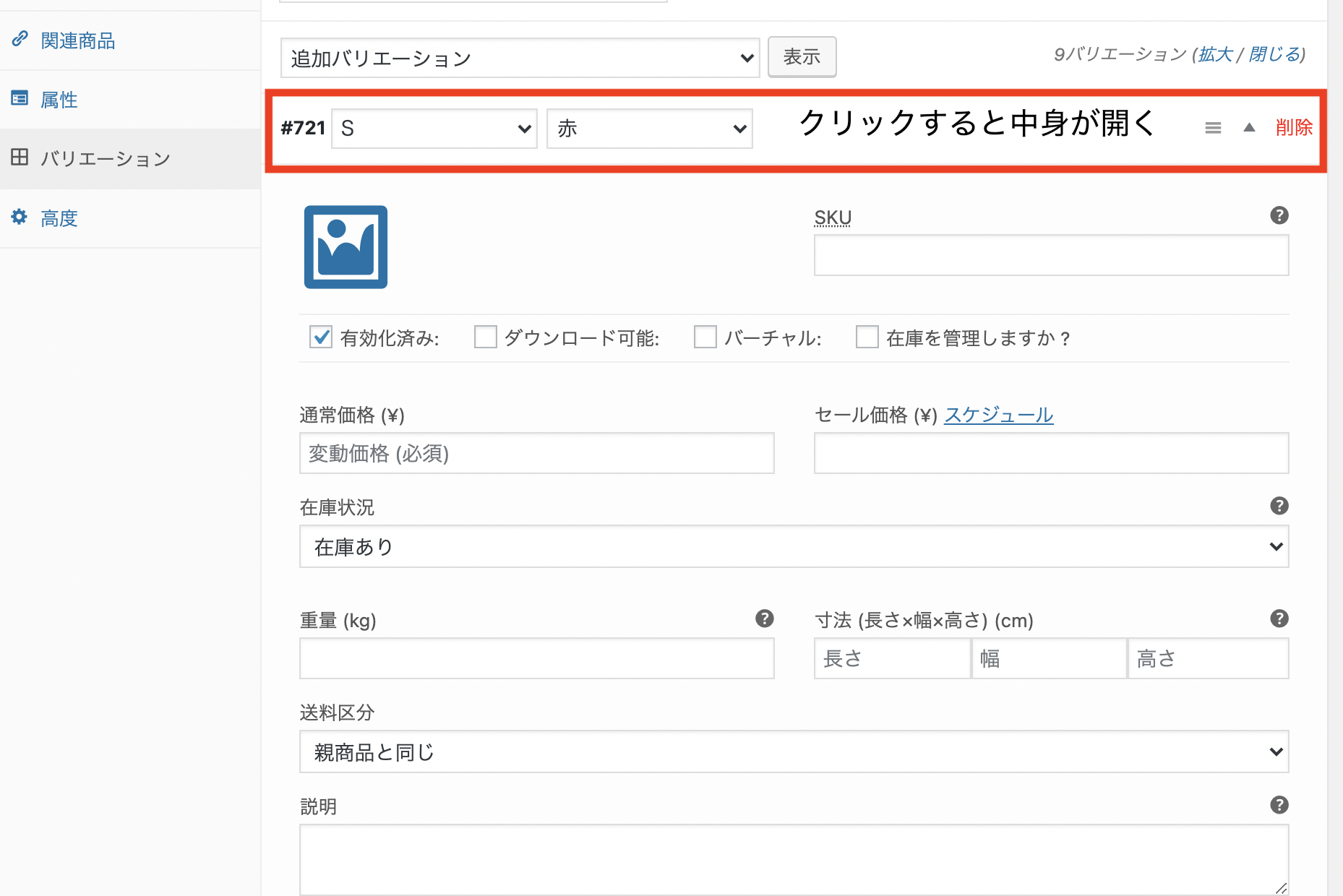Click the 重量 (kg) help icon
Image resolution: width=1343 pixels, height=896 pixels.
(764, 619)
